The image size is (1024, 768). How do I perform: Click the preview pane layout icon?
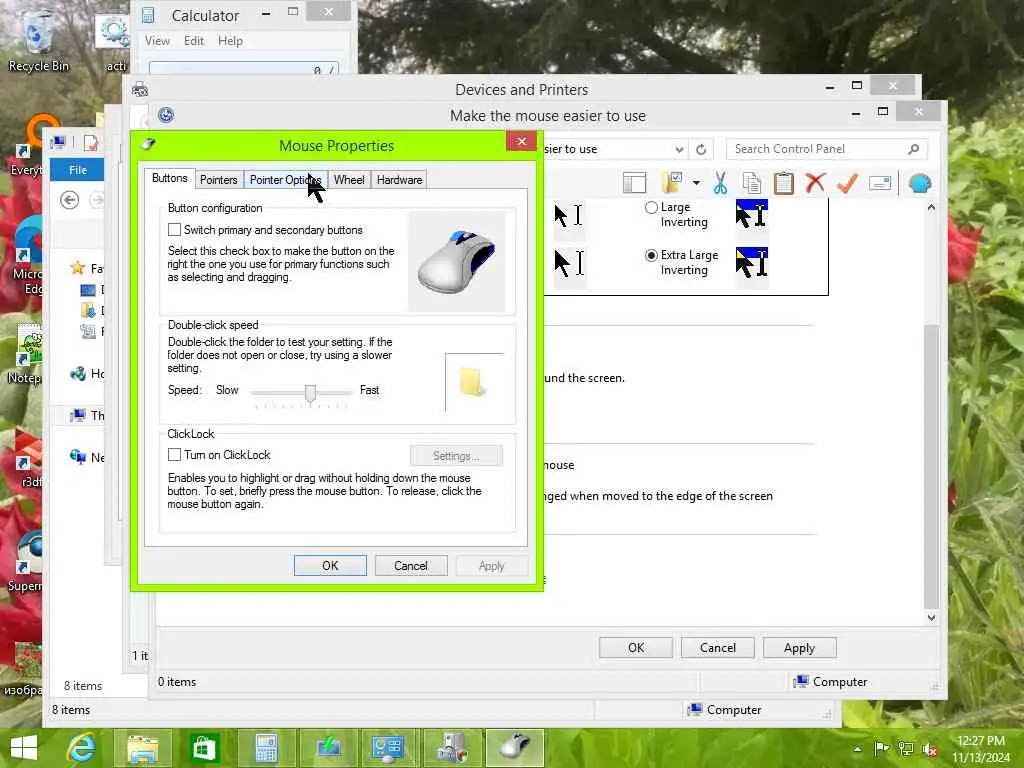(x=634, y=184)
